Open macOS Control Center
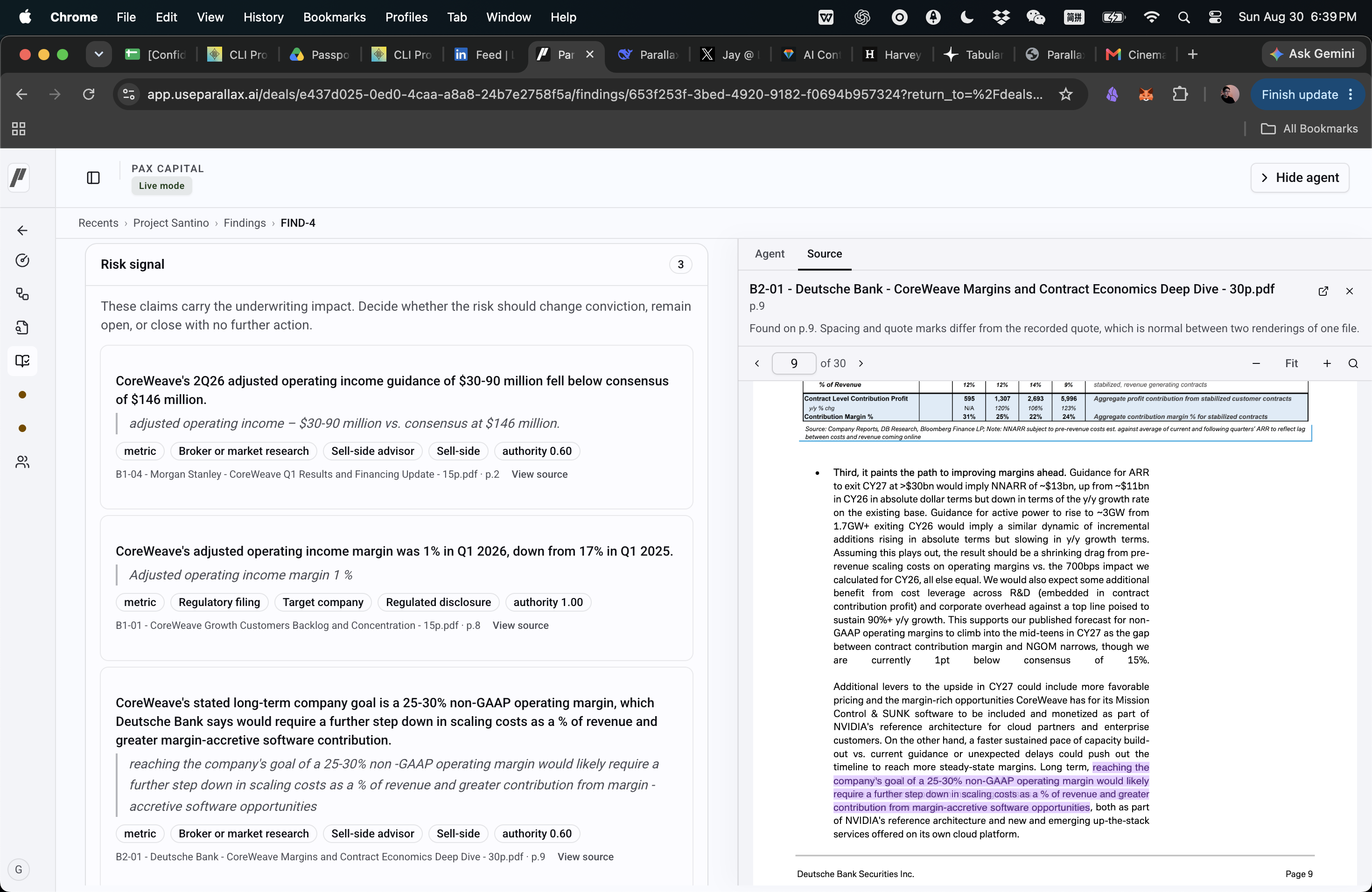Viewport: 1372px width, 892px height. [x=1215, y=17]
